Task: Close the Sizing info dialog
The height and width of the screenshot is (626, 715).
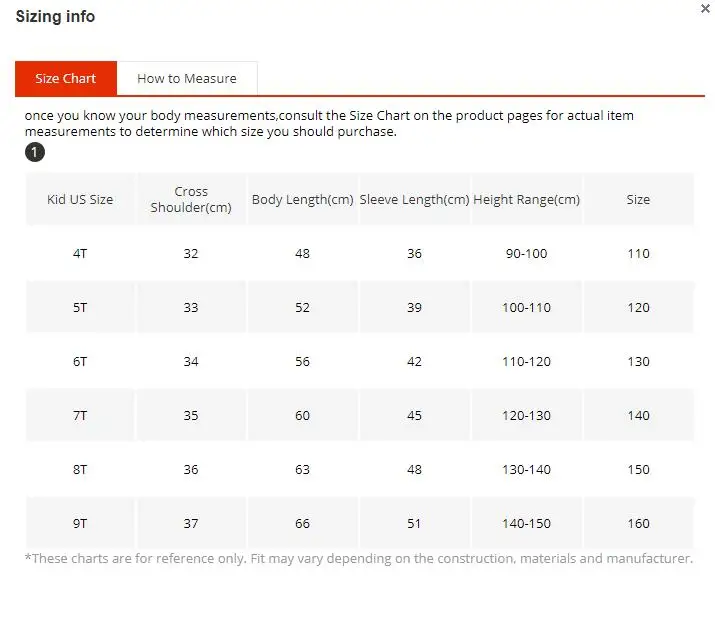Action: 705,9
